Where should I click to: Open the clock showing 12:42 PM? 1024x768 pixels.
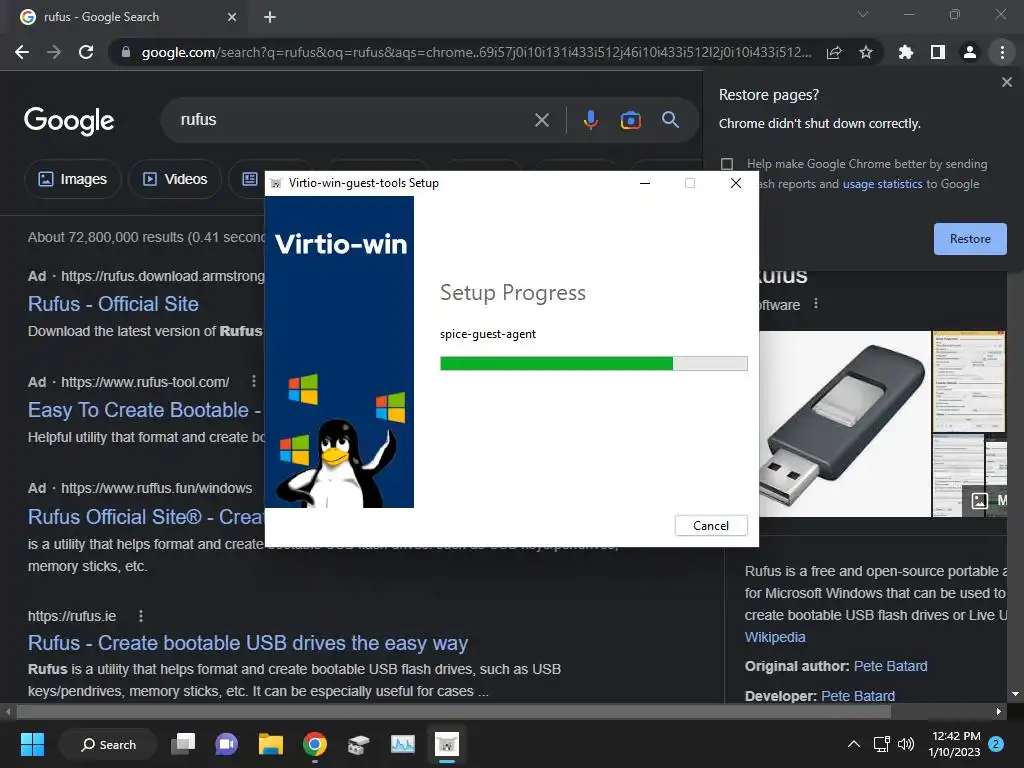click(x=954, y=744)
